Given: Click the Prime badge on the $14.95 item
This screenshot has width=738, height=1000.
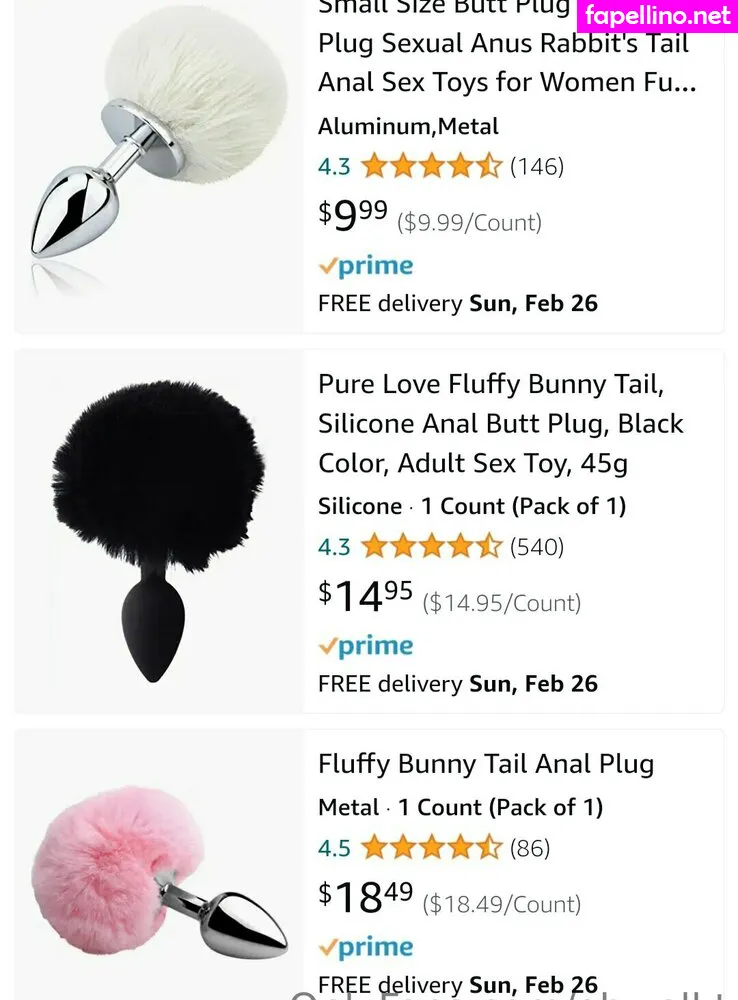Looking at the screenshot, I should tap(365, 646).
